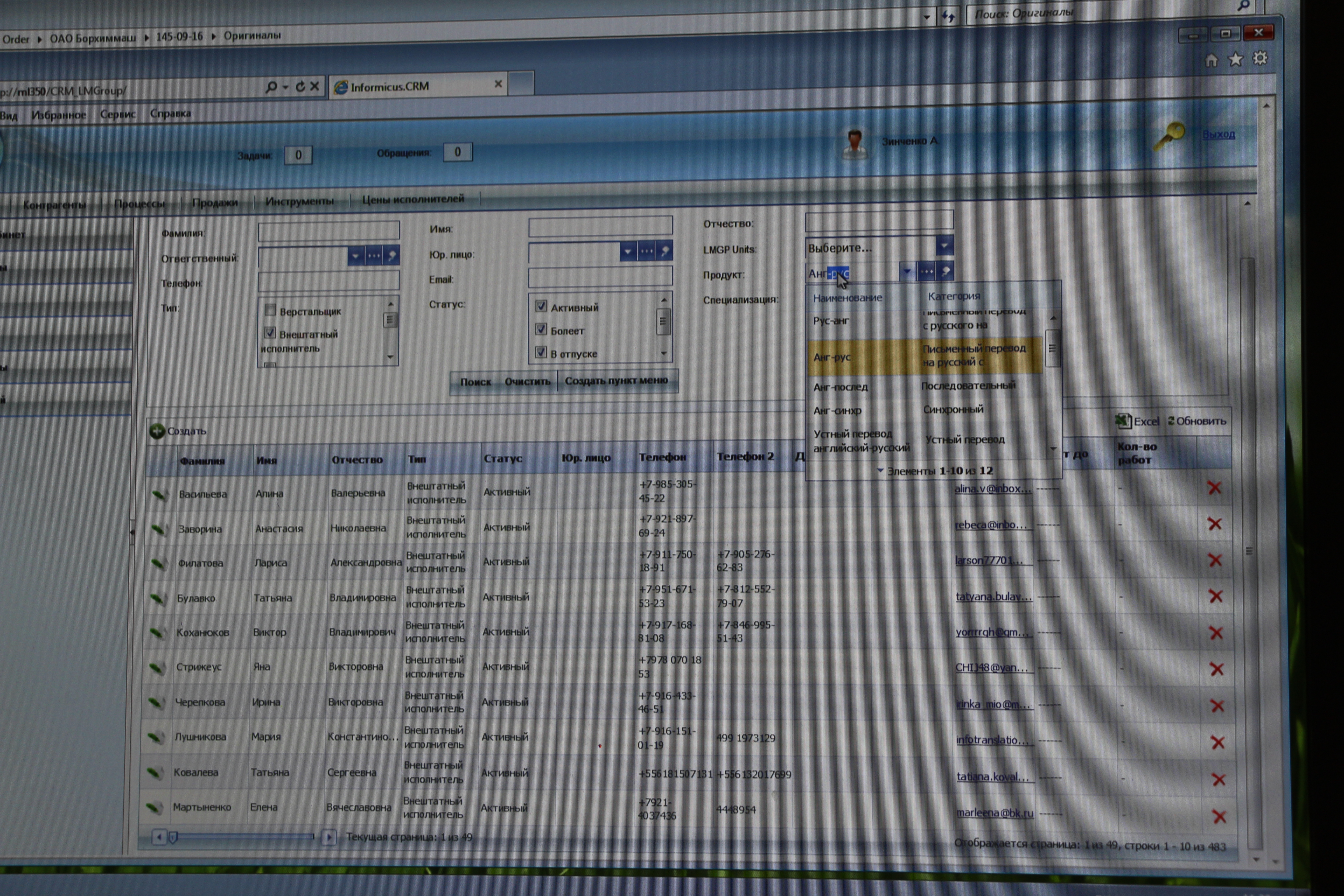The image size is (1344, 896).
Task: Expand the LMGP Units dropdown
Action: (944, 246)
